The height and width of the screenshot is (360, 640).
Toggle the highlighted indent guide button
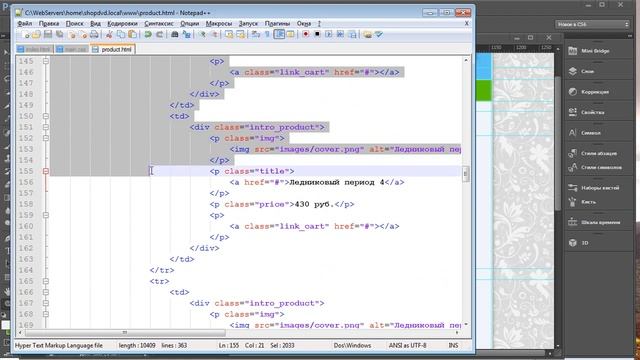click(x=279, y=35)
